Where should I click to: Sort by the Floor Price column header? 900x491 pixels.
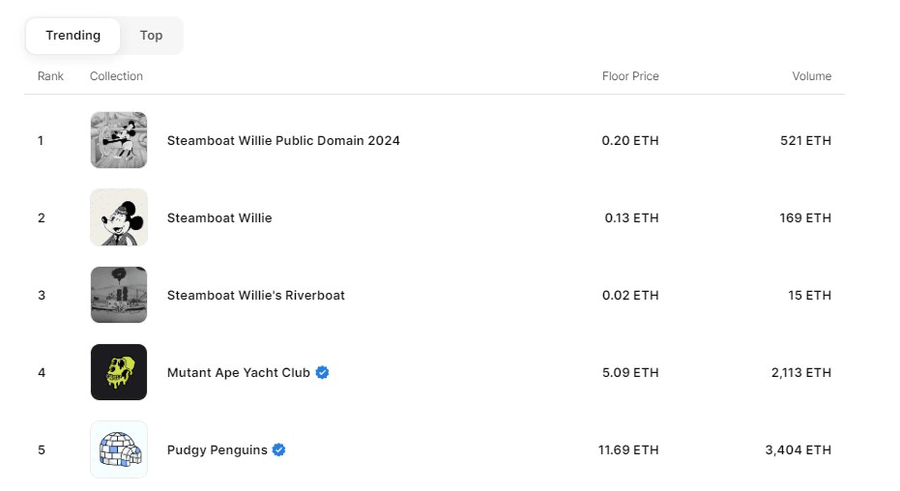(630, 76)
